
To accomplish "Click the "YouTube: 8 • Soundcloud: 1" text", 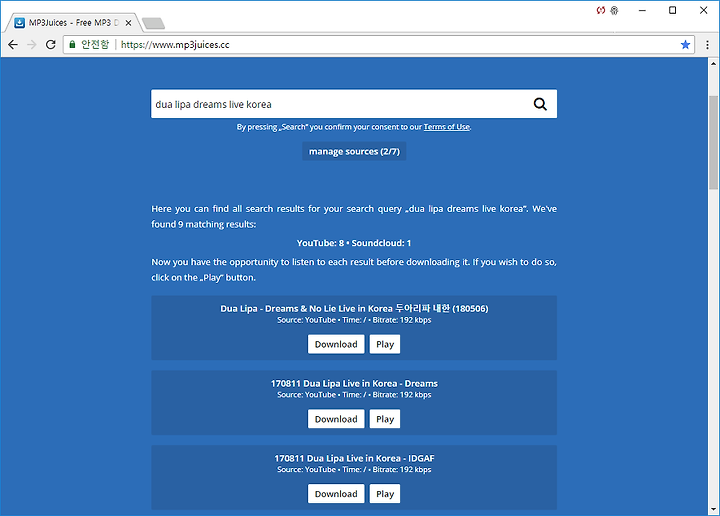I will click(354, 243).
